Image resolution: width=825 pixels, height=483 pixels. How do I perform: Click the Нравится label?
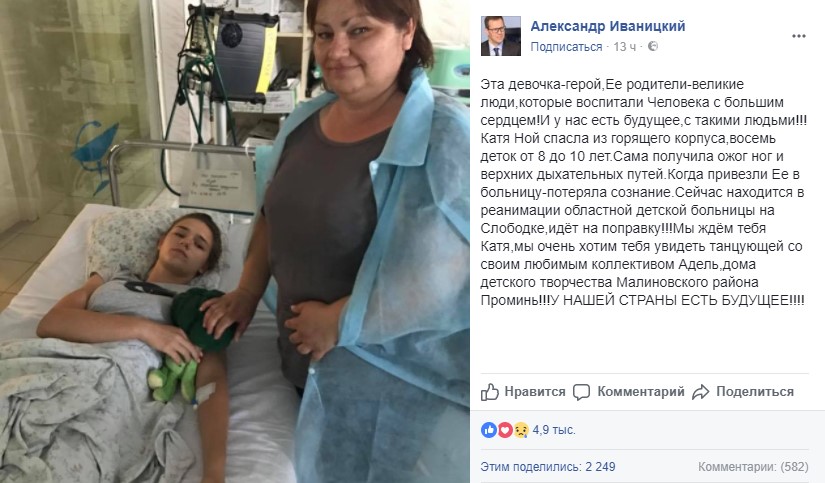click(535, 391)
